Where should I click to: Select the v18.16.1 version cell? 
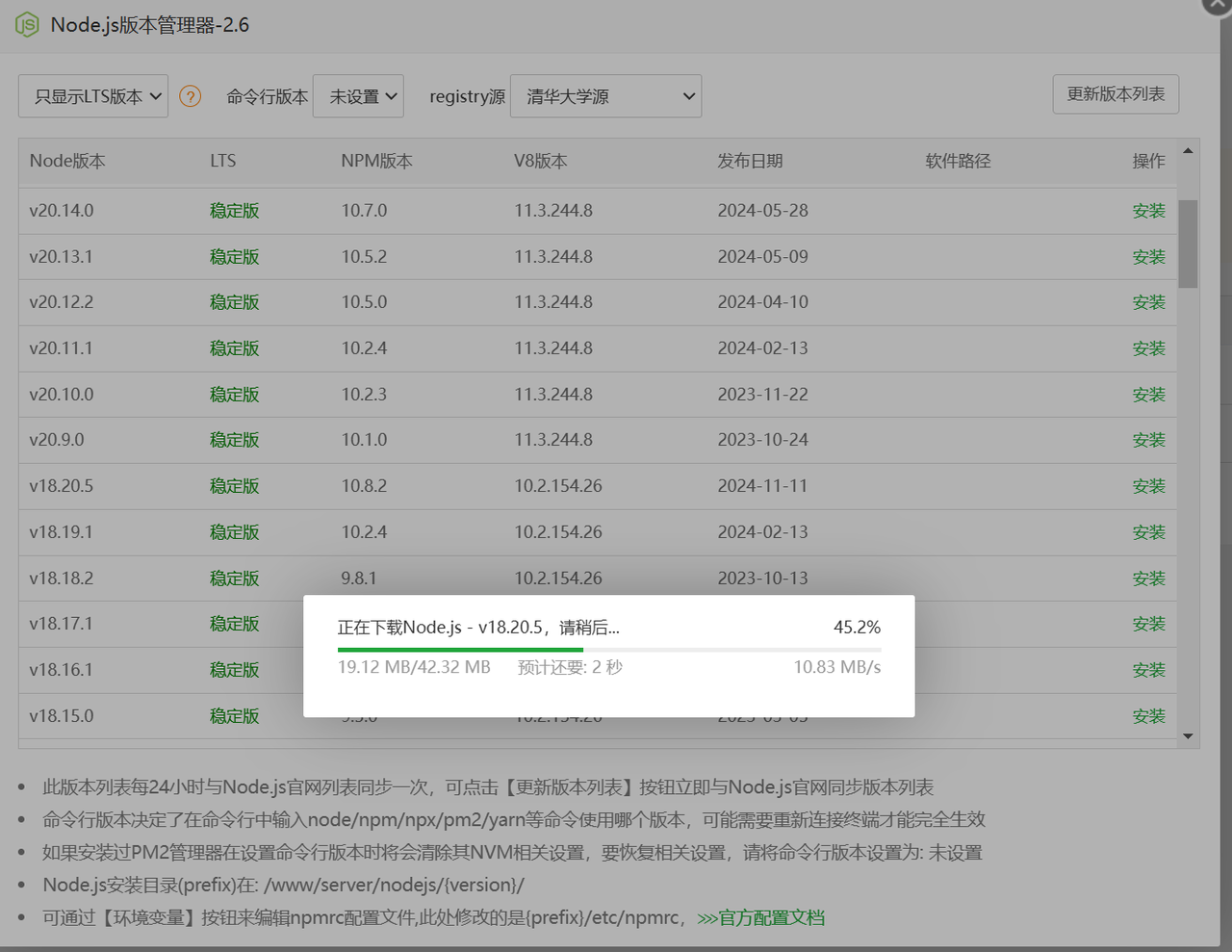point(62,670)
